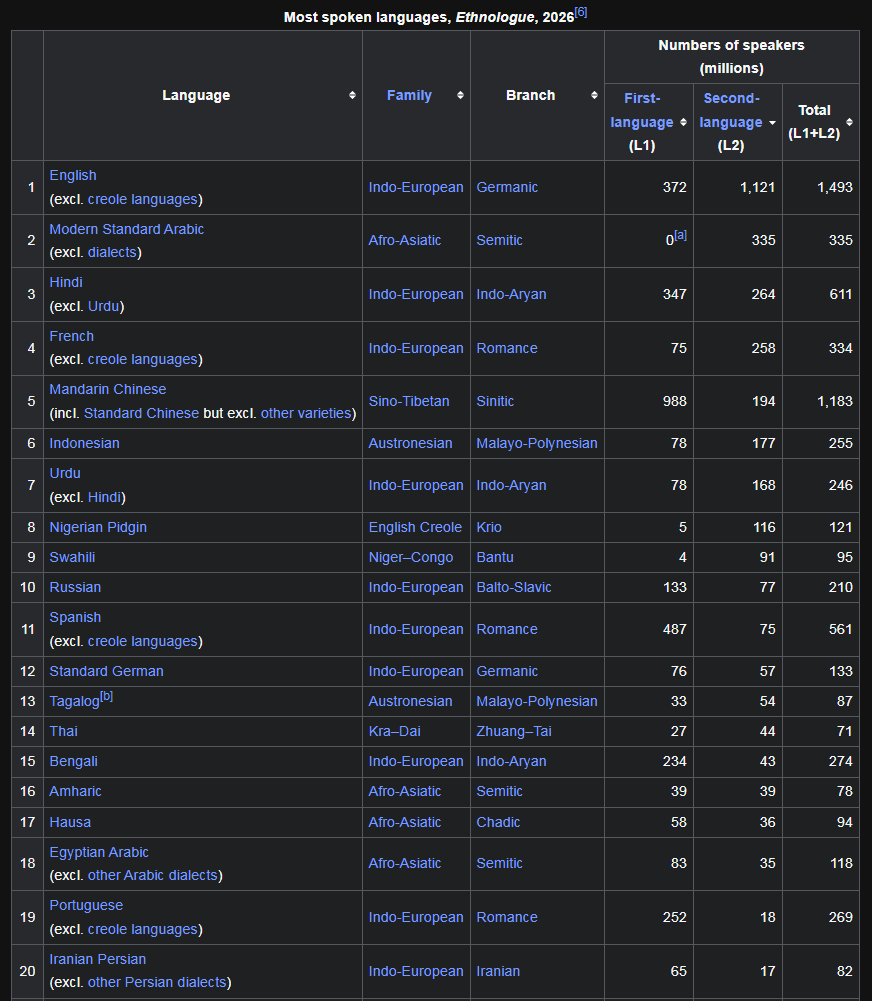Image resolution: width=872 pixels, height=1001 pixels.
Task: Open Romance link in Spanish row
Action: point(507,629)
